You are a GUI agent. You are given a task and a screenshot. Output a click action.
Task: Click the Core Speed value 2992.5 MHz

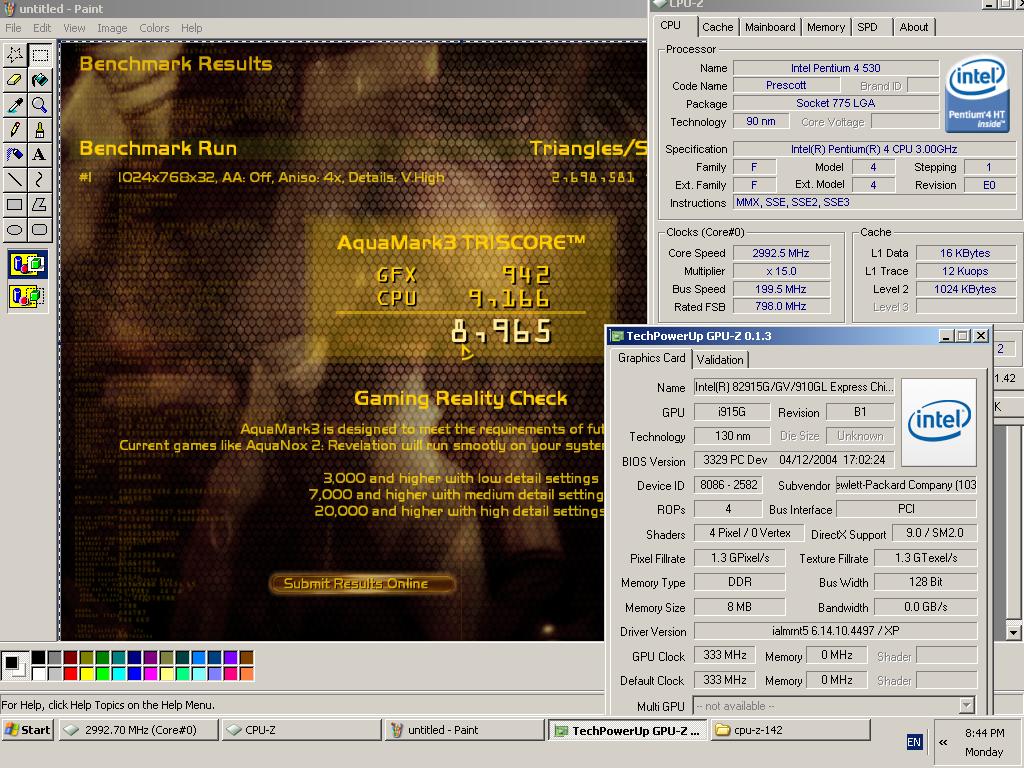tap(780, 253)
